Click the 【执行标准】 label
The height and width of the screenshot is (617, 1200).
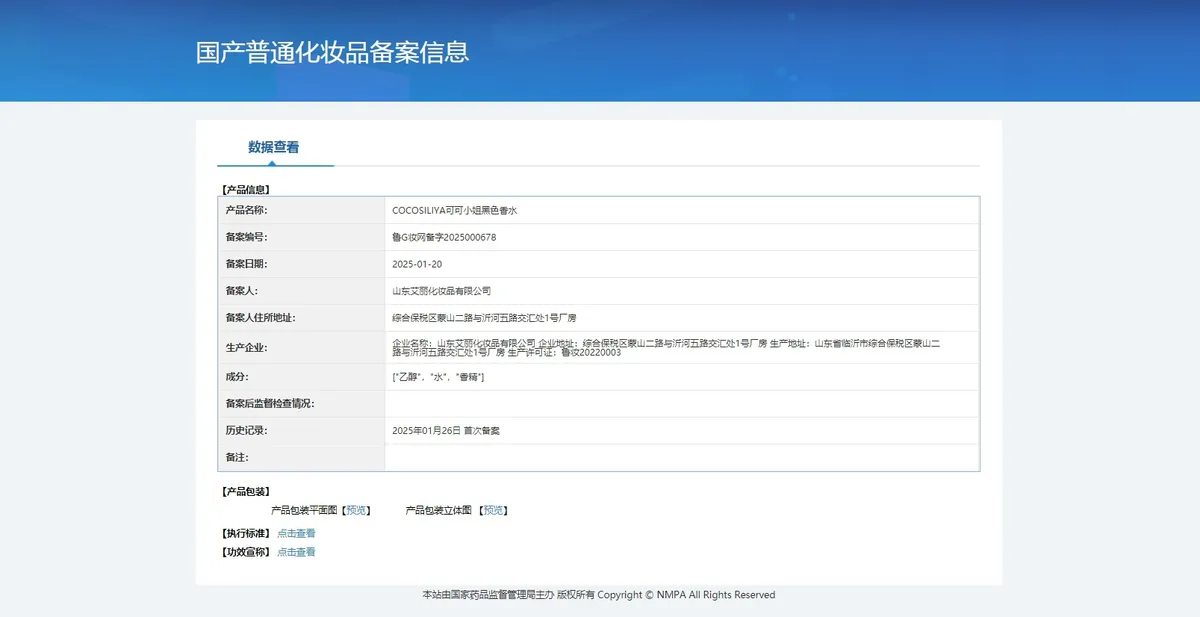point(245,534)
